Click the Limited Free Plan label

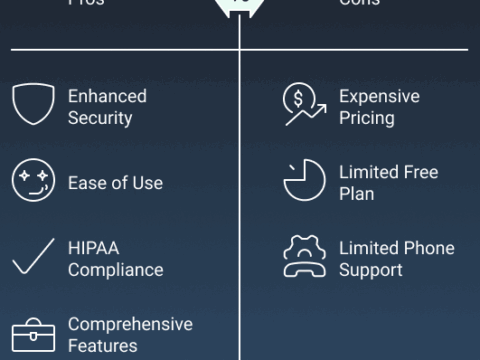point(389,183)
